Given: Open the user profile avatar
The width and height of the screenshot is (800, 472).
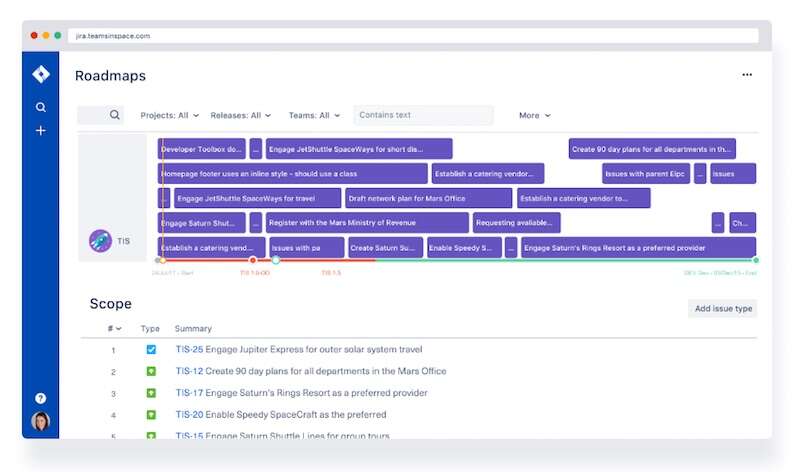Looking at the screenshot, I should pos(40,421).
